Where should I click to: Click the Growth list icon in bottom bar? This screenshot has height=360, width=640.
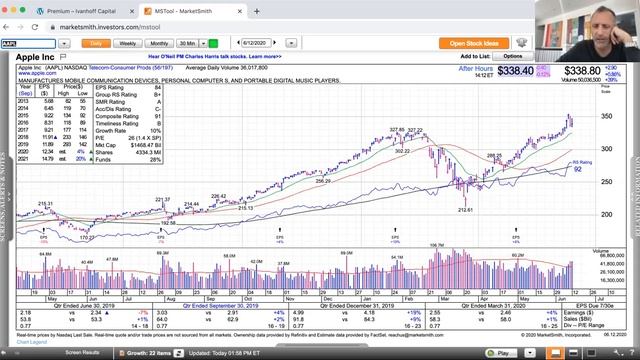[x=122, y=353]
